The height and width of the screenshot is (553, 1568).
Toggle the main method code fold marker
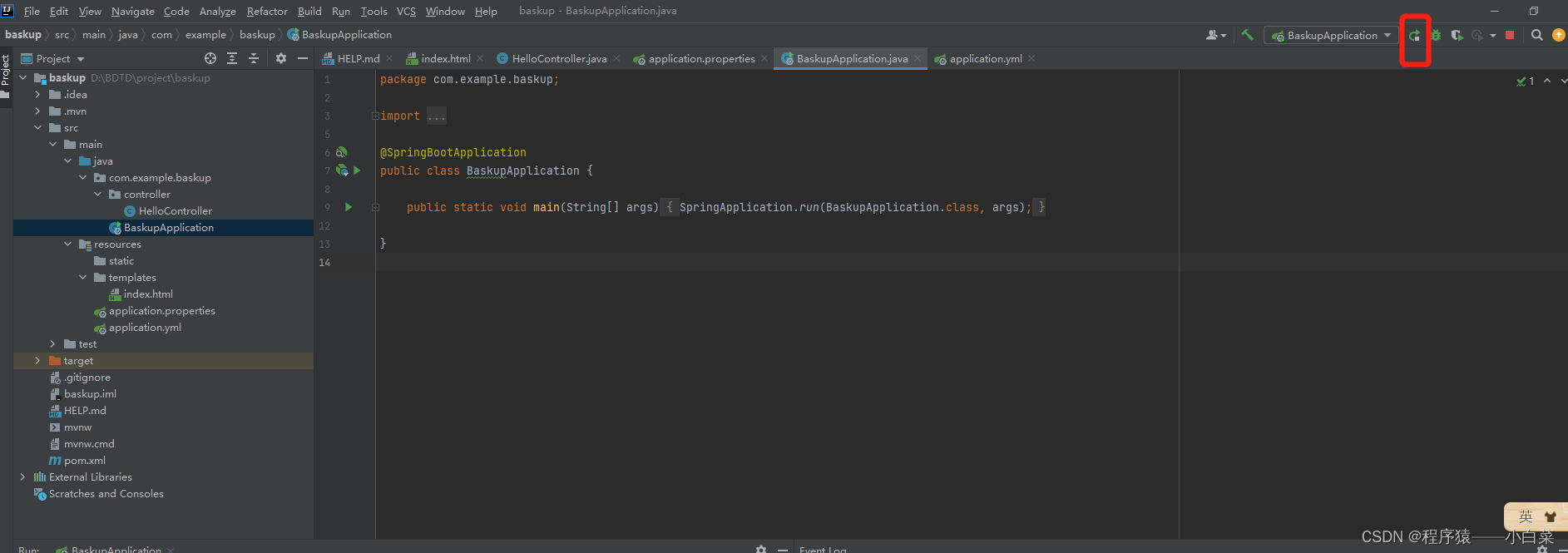[x=375, y=207]
